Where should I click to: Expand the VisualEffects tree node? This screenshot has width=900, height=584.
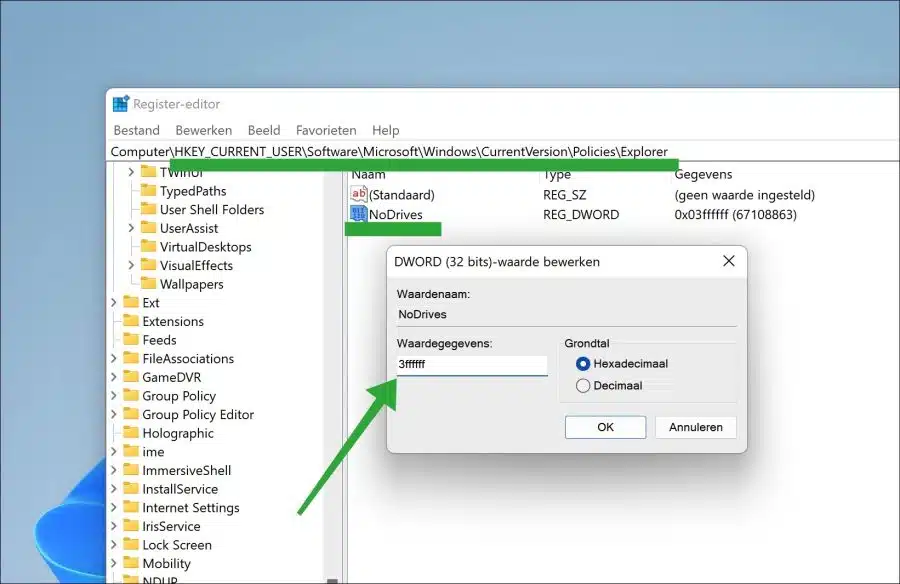click(x=131, y=265)
